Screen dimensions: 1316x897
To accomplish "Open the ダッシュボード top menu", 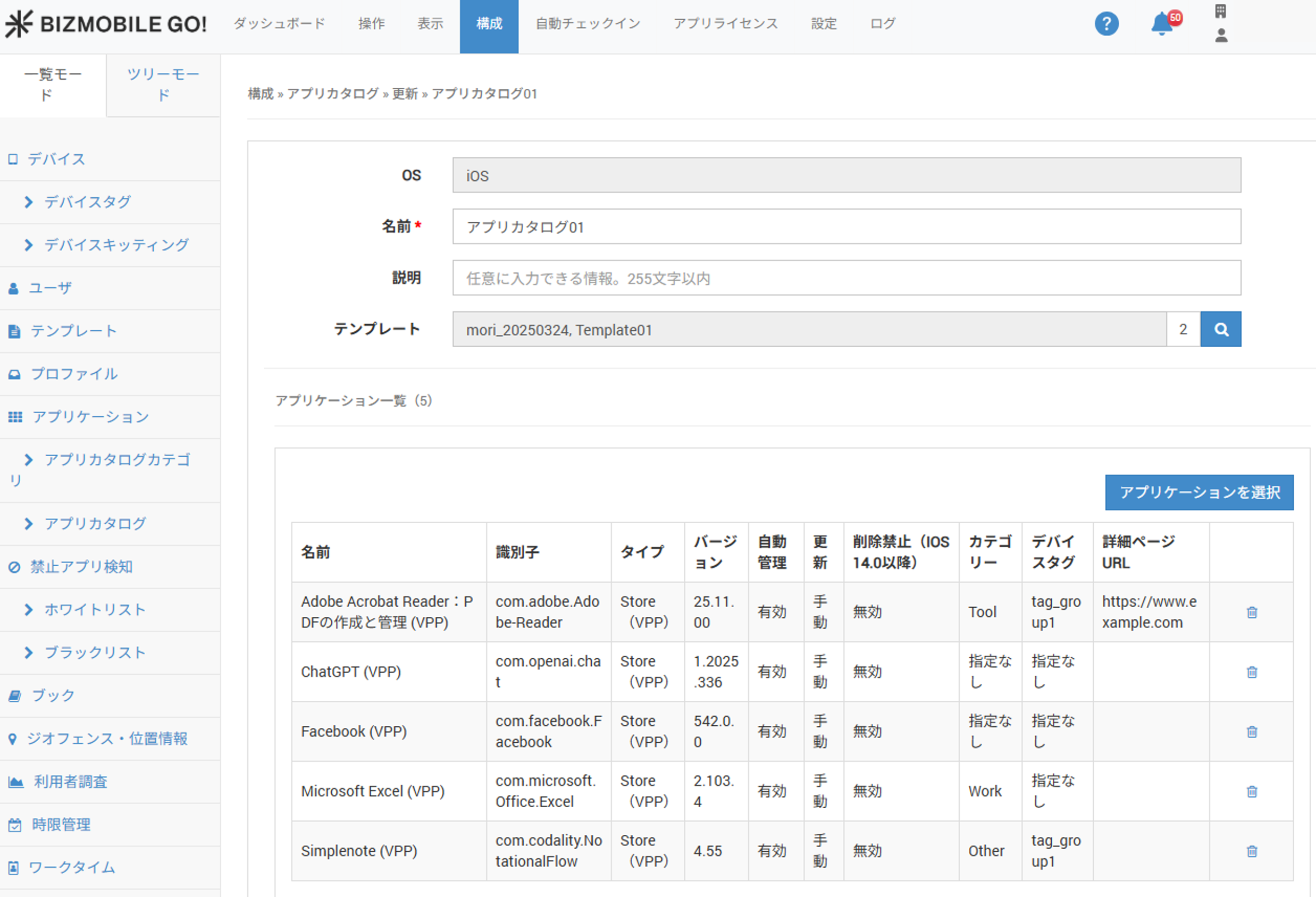I will click(279, 24).
